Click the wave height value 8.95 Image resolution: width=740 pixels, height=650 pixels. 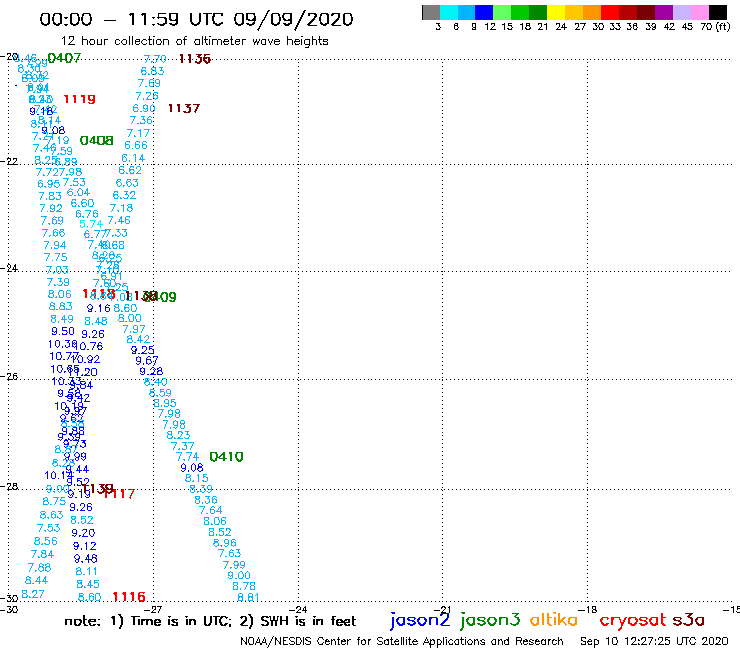[x=165, y=404]
